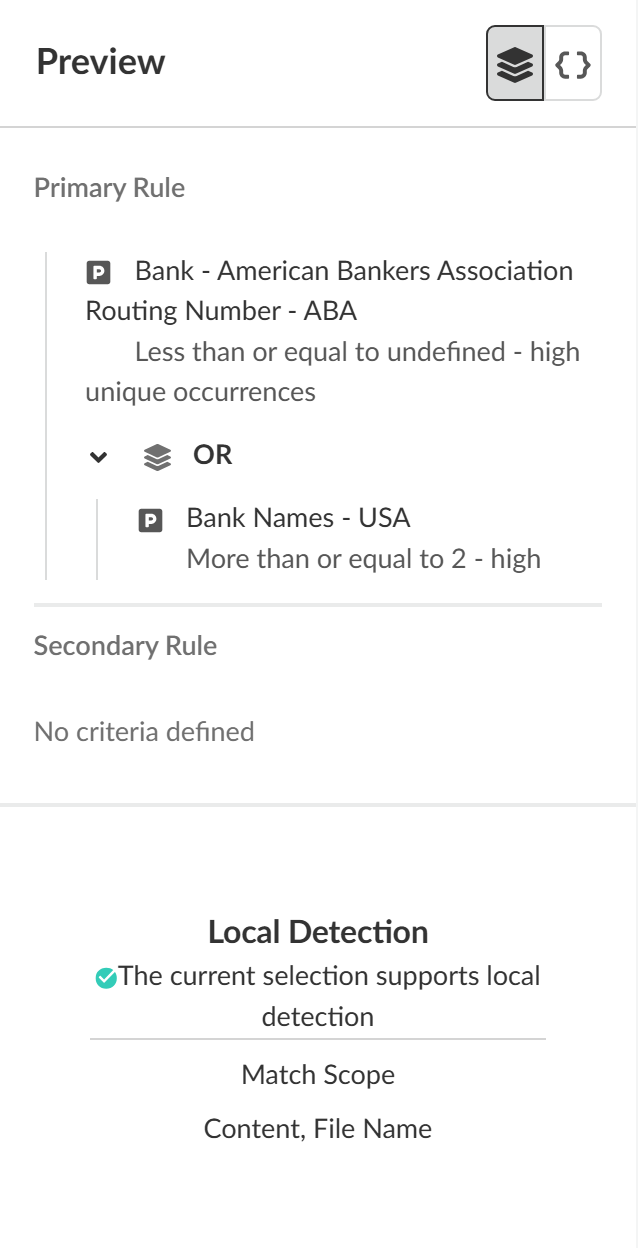
Task: Click the OR group layers icon
Action: [x=157, y=457]
